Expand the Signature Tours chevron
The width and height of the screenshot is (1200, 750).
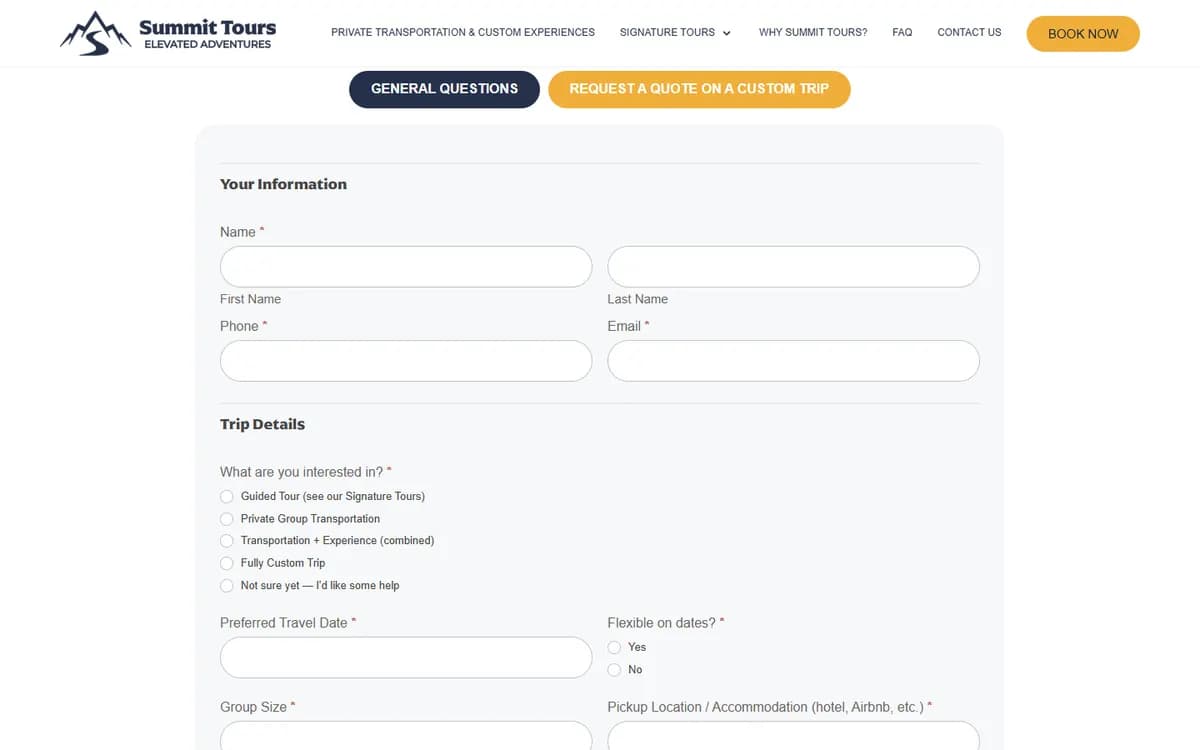[727, 33]
